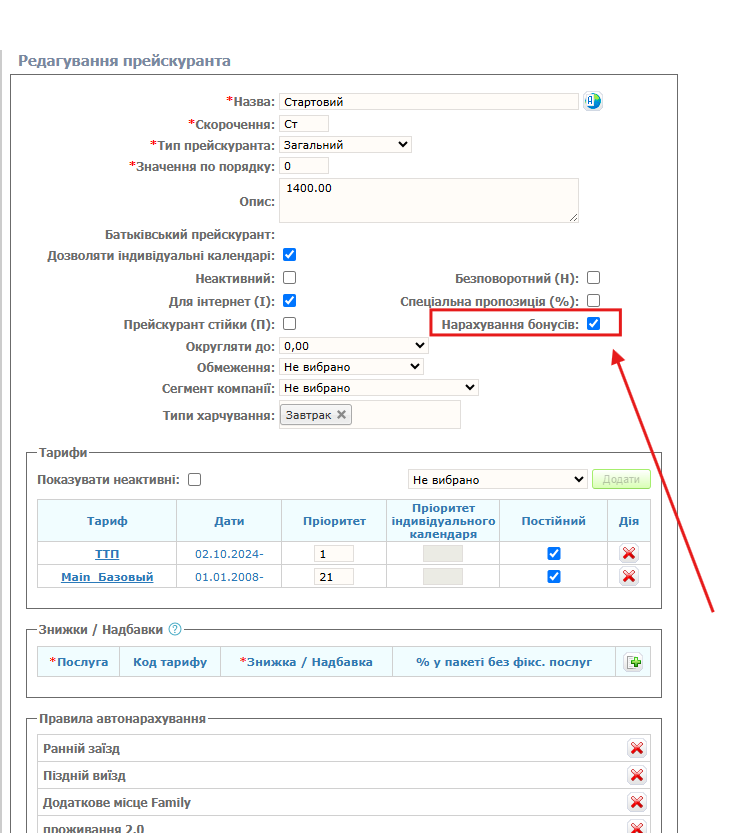Click the translation icon beside the Назва field
Screen dimensions: 744x833
tap(593, 101)
